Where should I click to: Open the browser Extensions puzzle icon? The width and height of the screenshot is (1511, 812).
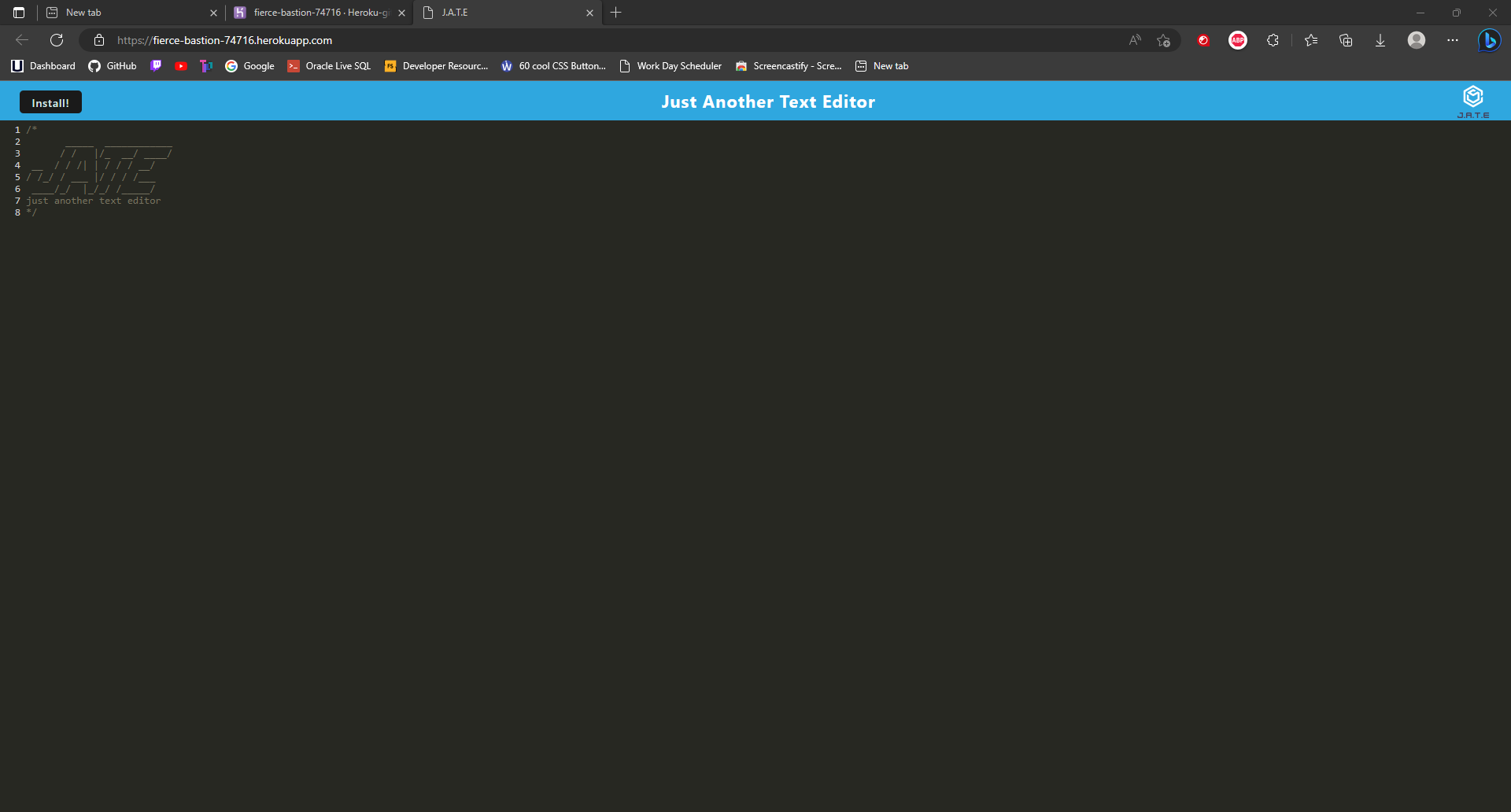[1273, 40]
